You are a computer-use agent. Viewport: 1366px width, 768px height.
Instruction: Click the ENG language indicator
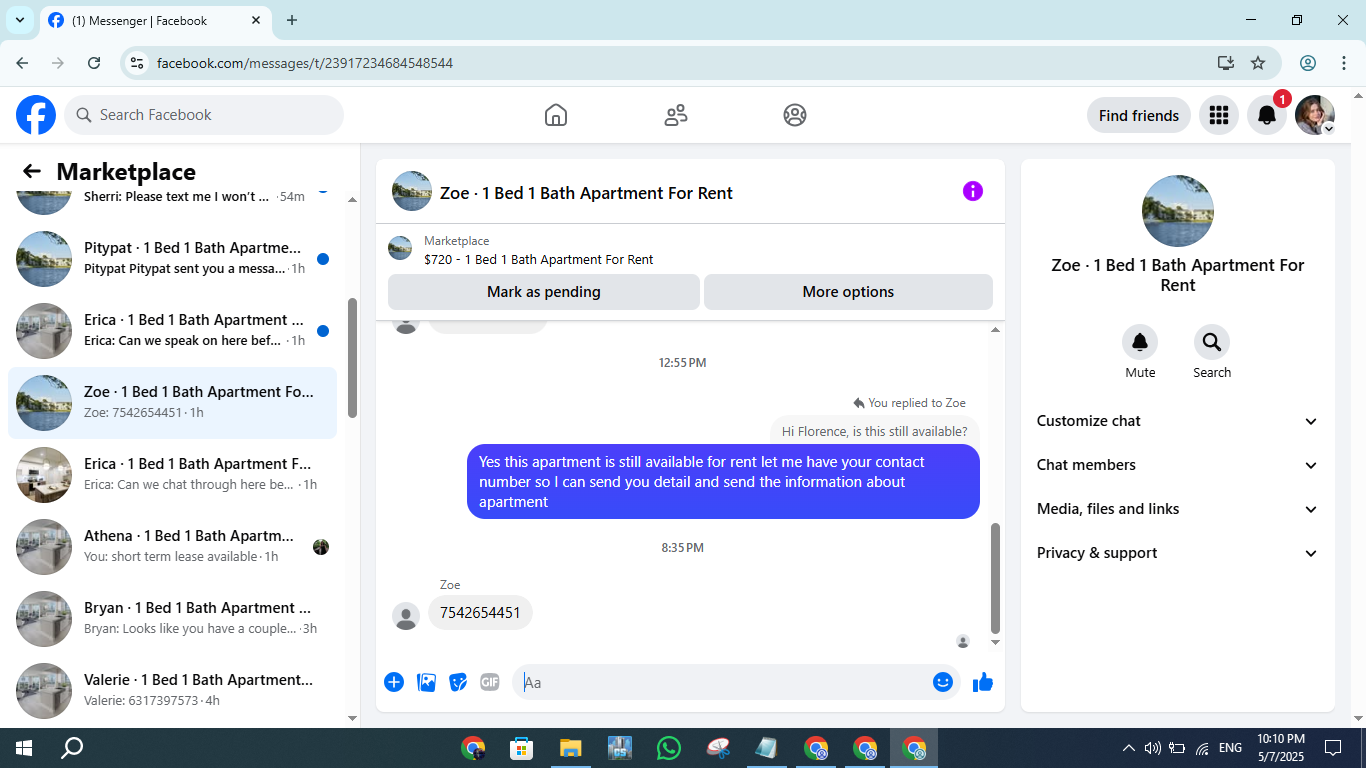coord(1230,748)
